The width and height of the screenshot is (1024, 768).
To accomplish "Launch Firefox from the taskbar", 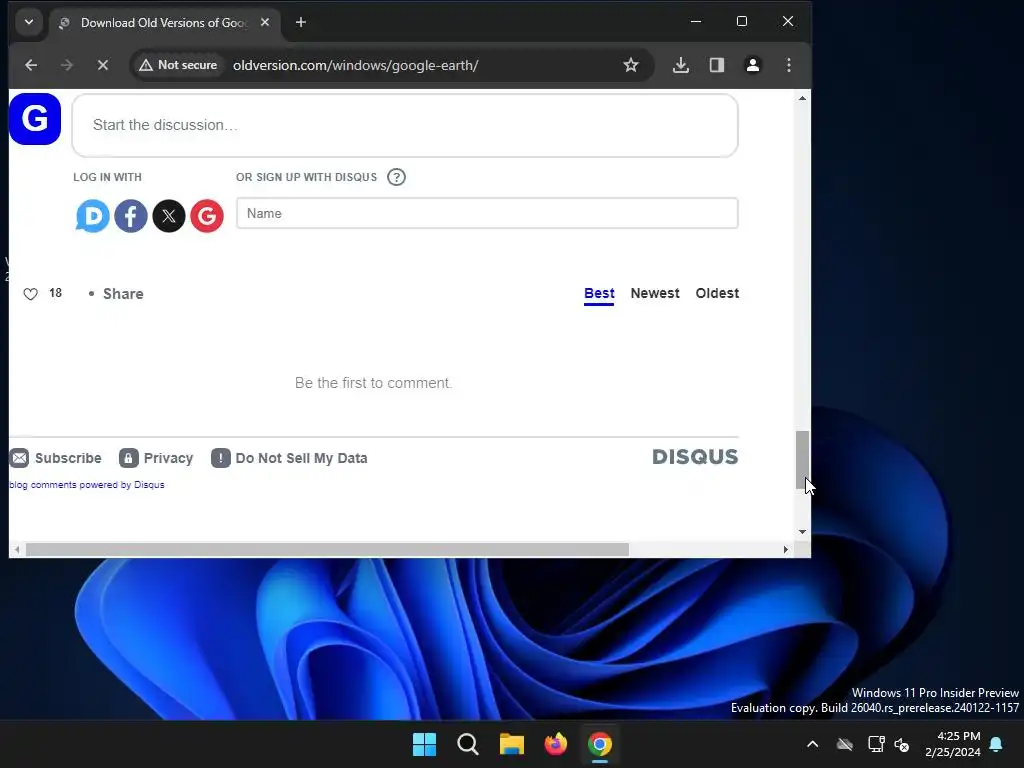I will 556,744.
